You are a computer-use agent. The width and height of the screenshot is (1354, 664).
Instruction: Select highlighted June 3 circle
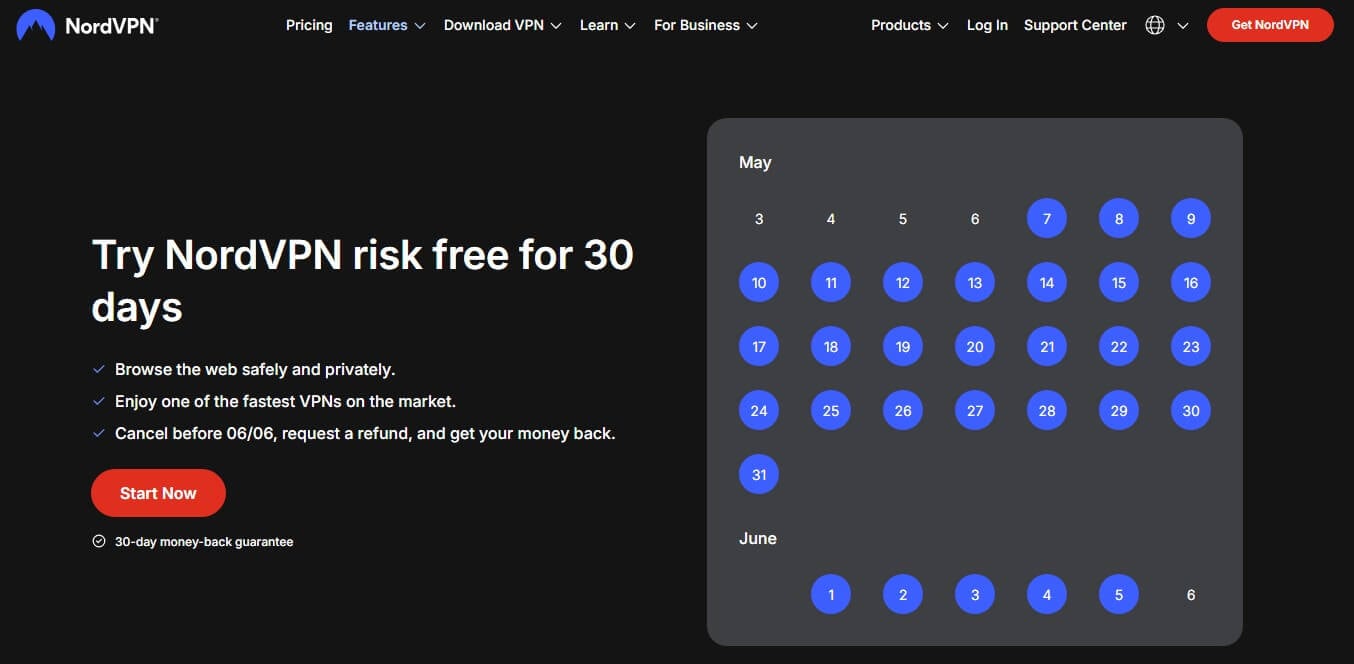[x=975, y=594]
